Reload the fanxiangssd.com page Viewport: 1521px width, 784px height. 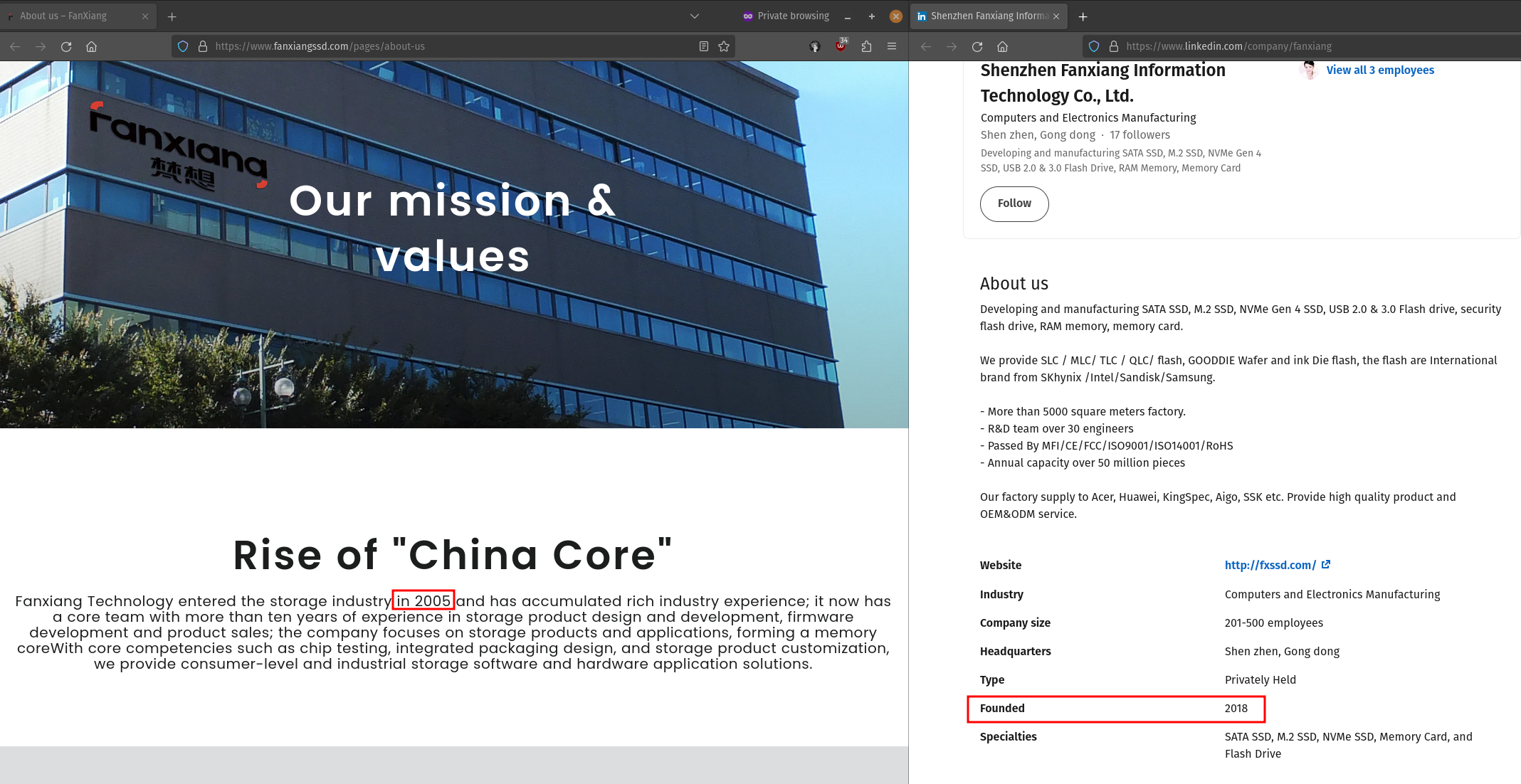(66, 46)
